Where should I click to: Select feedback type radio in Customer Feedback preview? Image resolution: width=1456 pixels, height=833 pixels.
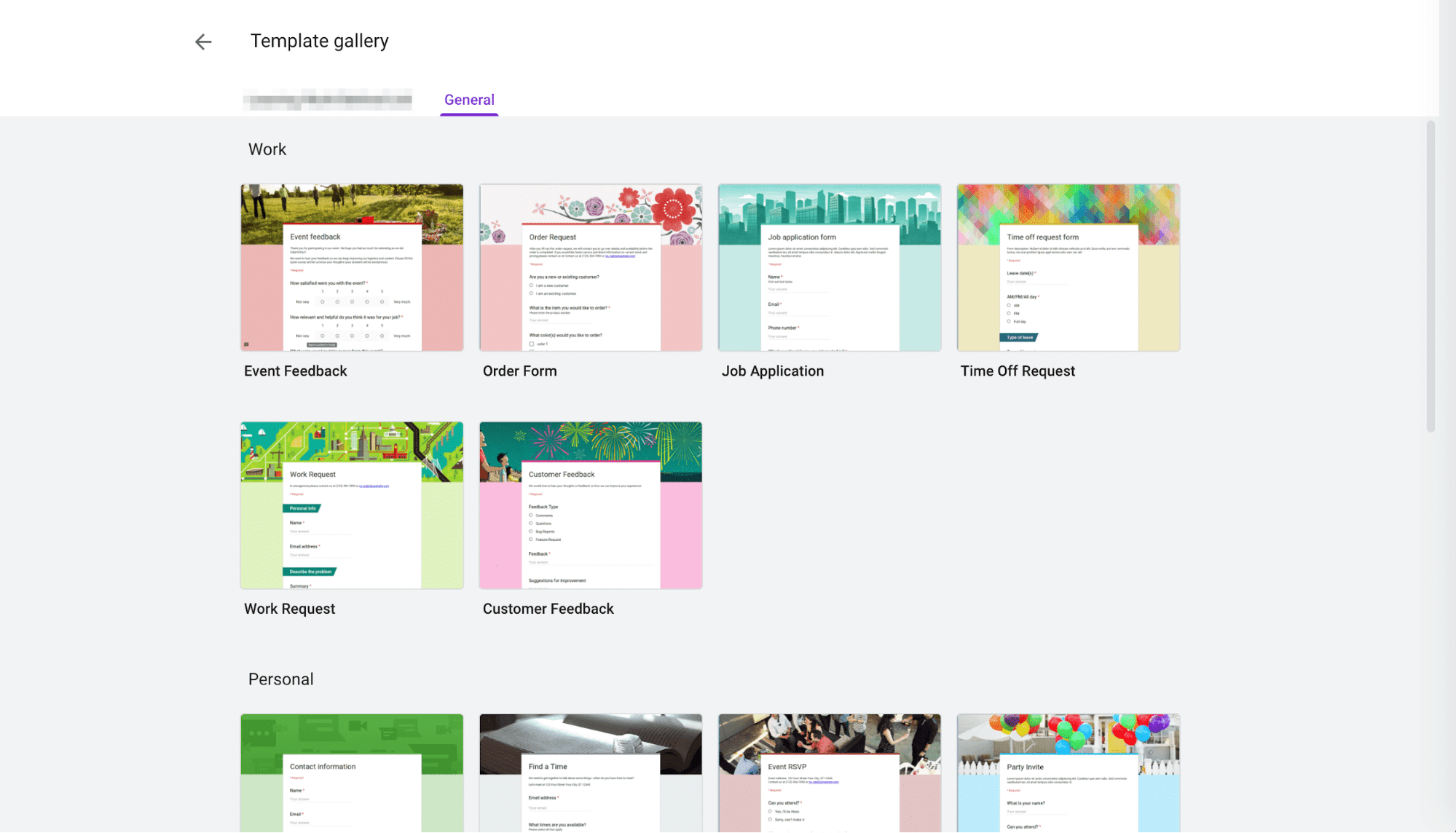pyautogui.click(x=531, y=515)
